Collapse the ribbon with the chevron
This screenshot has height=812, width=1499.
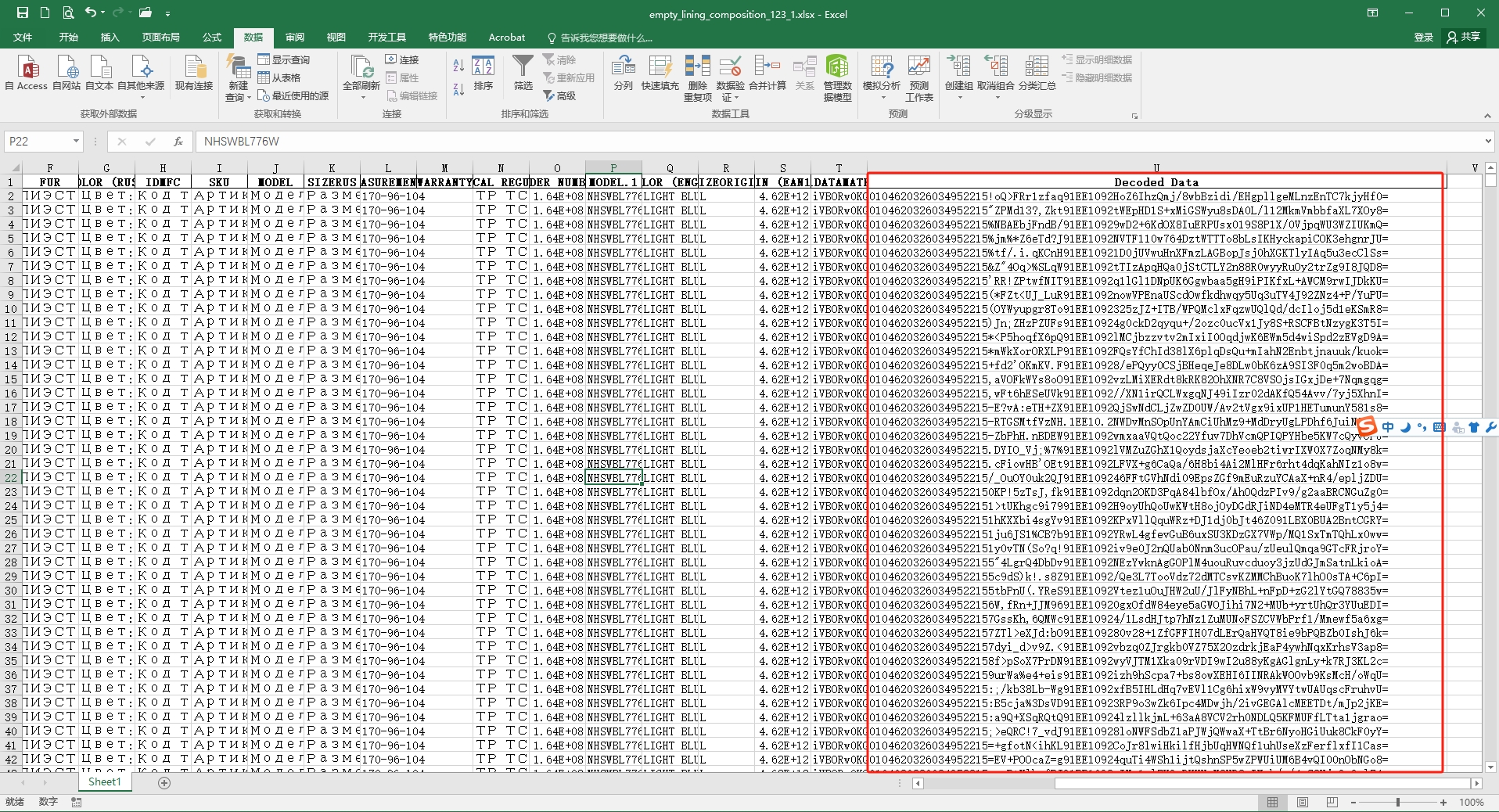click(x=1487, y=116)
